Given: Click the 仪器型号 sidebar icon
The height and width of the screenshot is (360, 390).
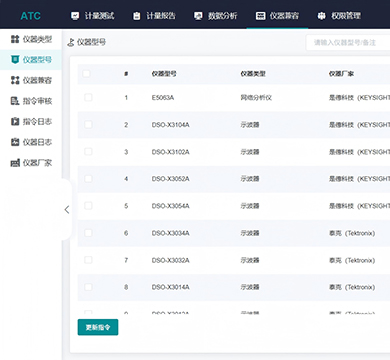Looking at the screenshot, I should tap(15, 60).
